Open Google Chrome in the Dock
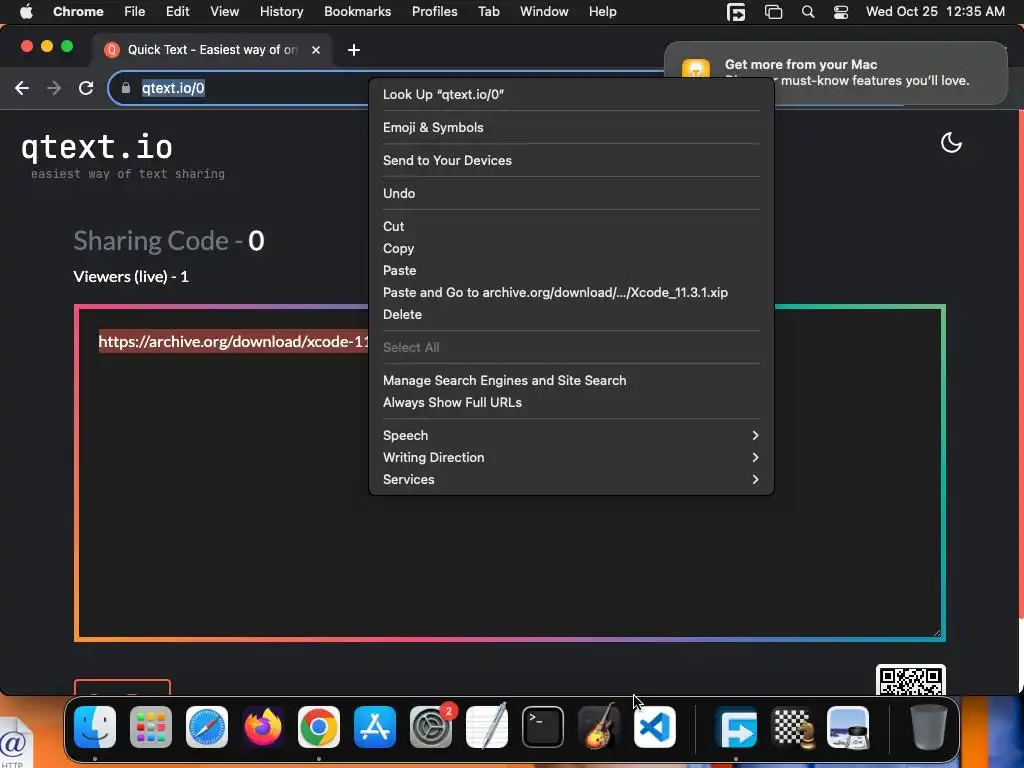 coord(319,727)
